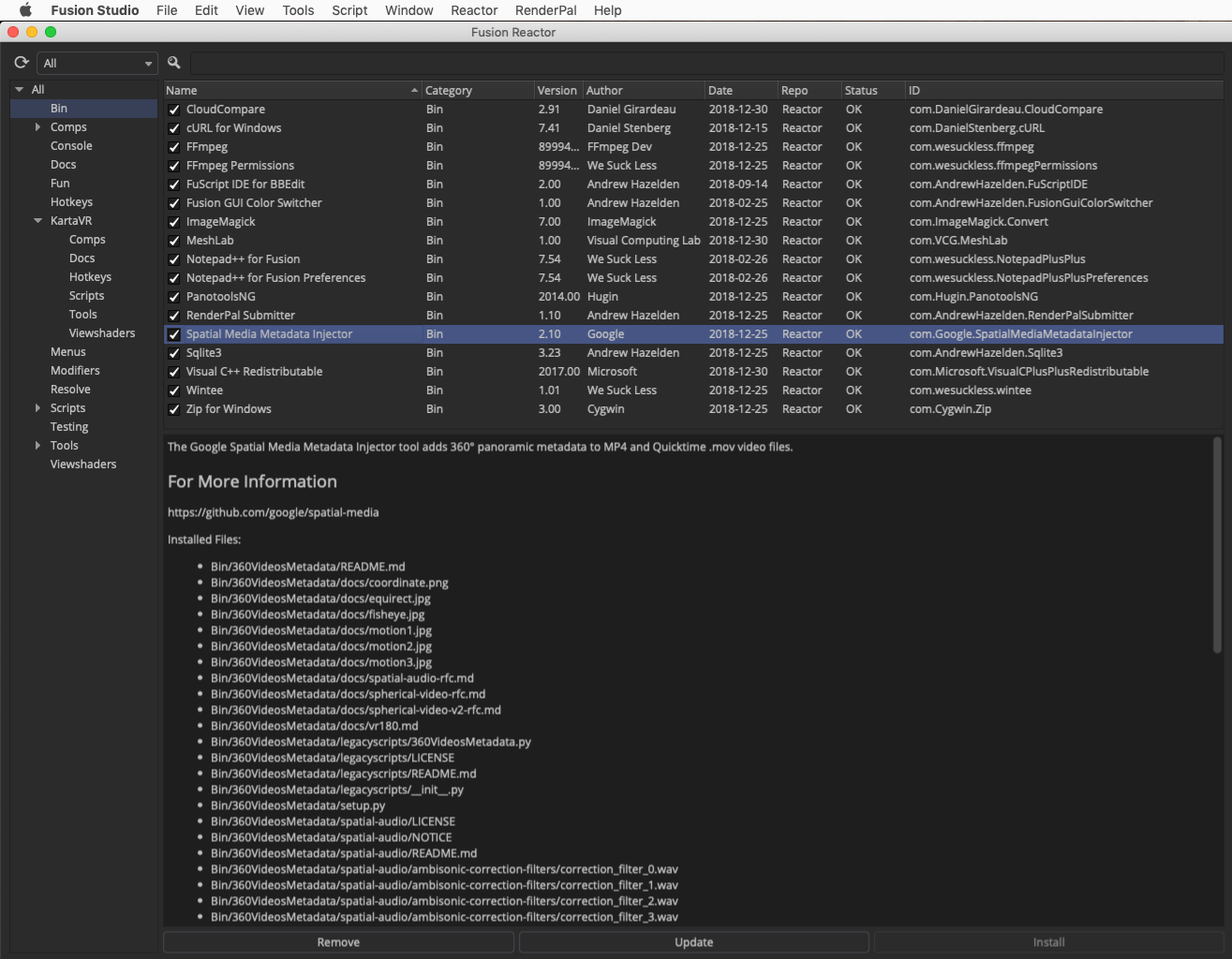This screenshot has width=1232, height=959.
Task: Click the refresh icon beside the All dropdown
Action: coord(22,63)
